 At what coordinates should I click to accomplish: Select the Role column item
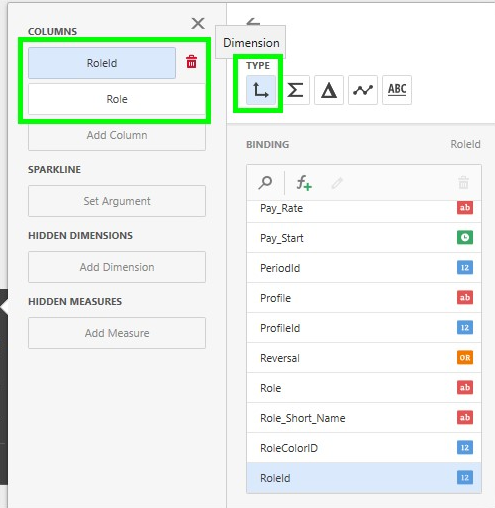click(x=117, y=99)
